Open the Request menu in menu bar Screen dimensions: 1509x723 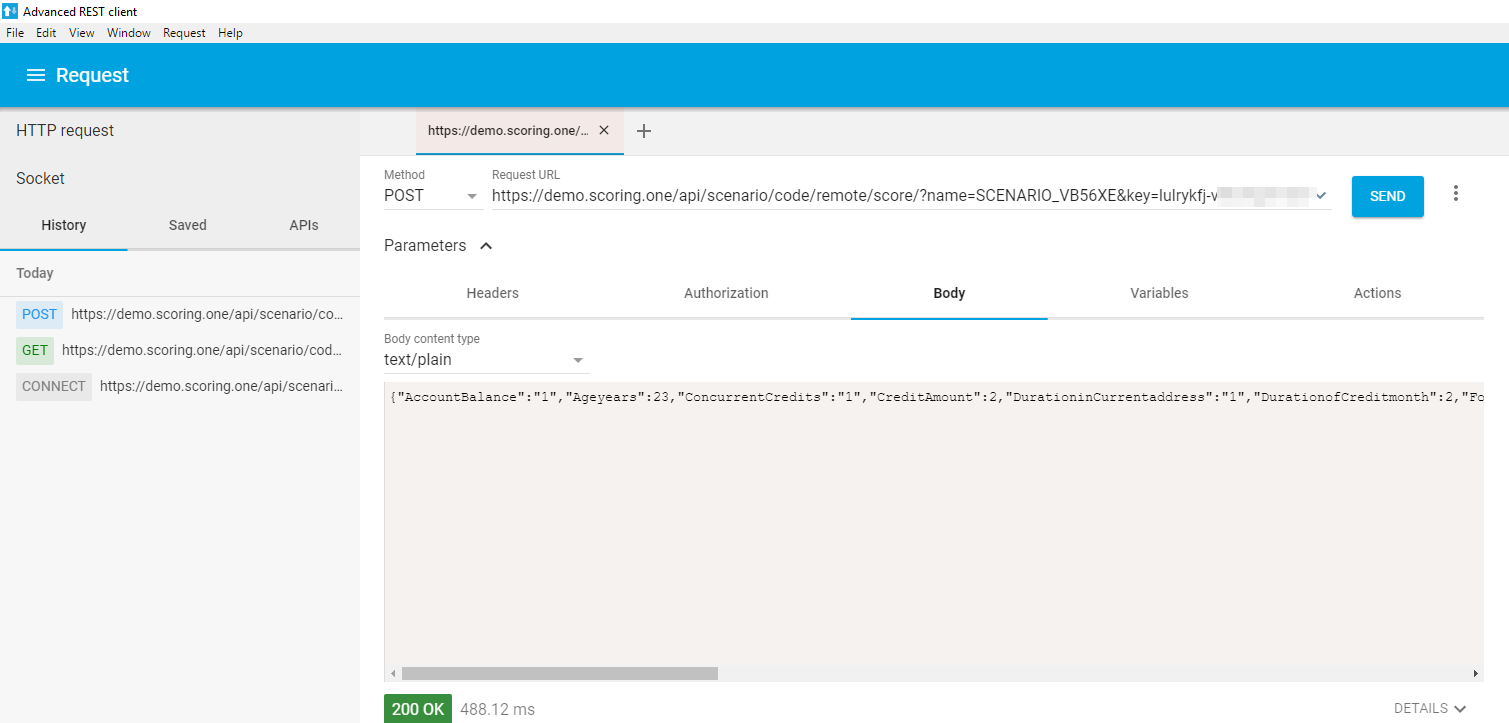coord(184,33)
